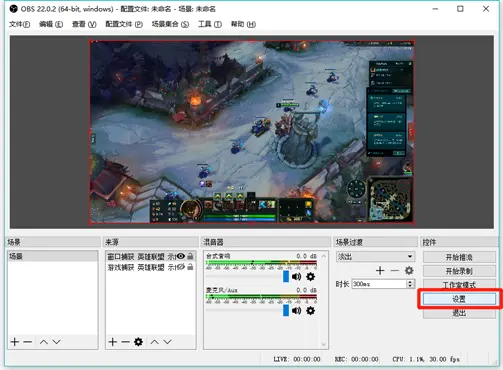Screen dimensions: 503x370
Task: Hide the 窗口捕获 source with its eye icon
Action: pos(181,256)
